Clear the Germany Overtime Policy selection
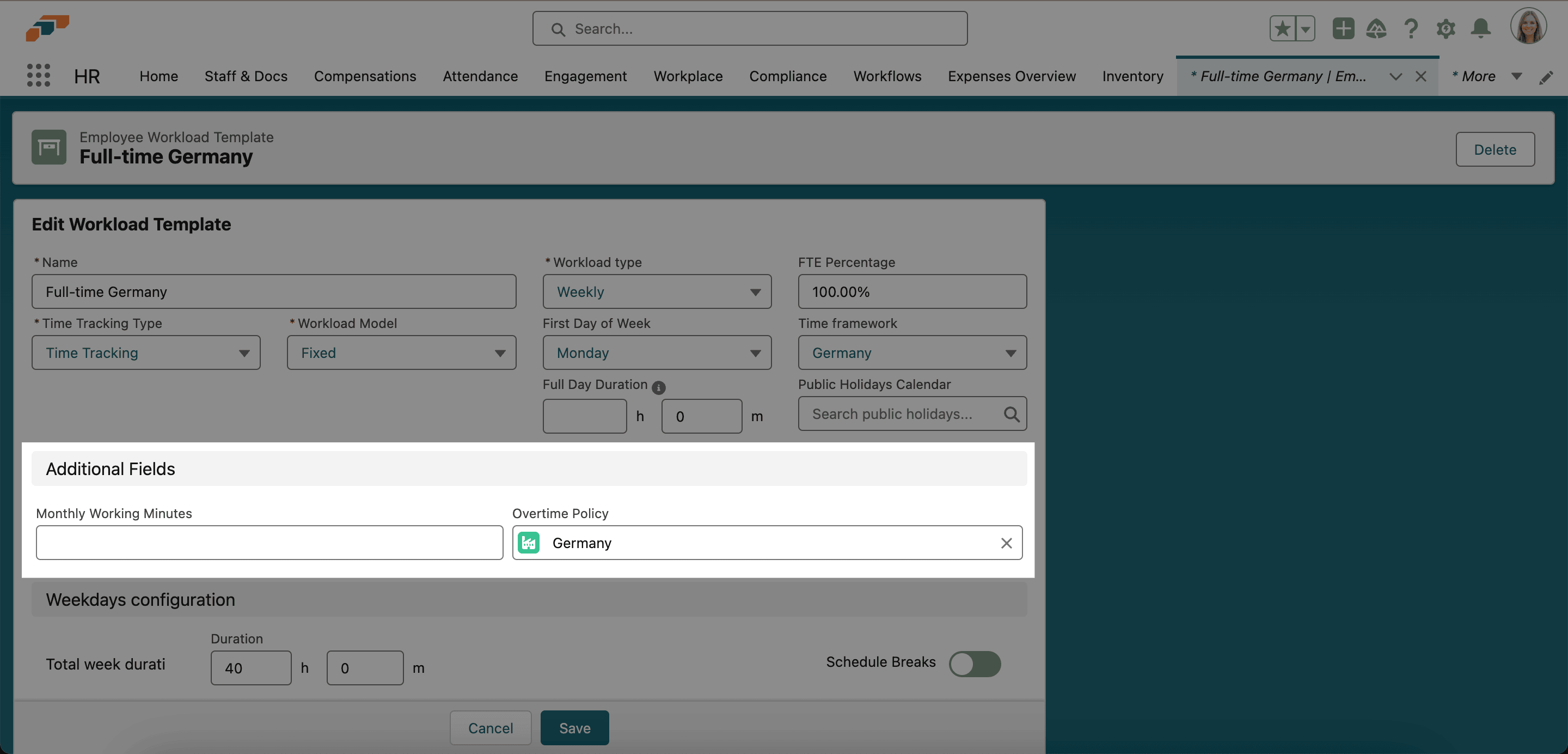 tap(1006, 543)
